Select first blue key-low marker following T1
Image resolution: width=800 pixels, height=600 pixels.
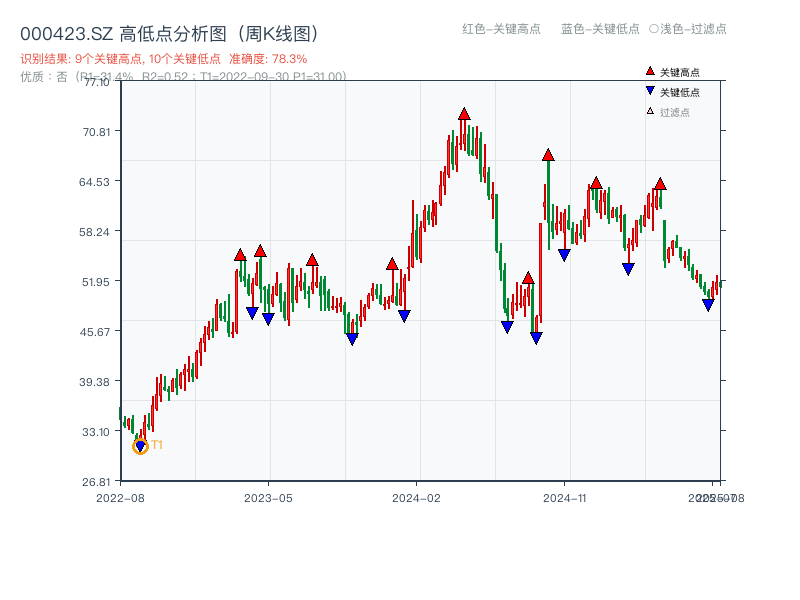[x=252, y=313]
